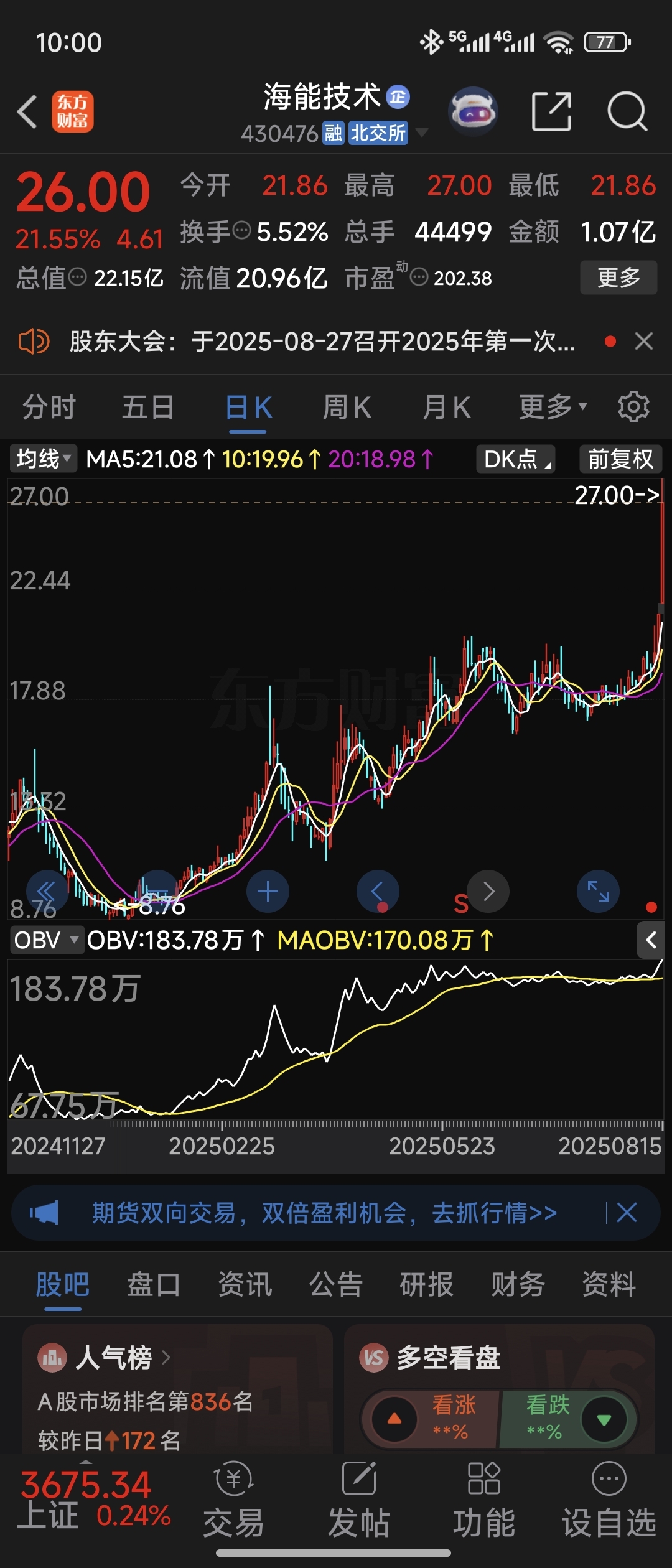Move chart left one step
The height and width of the screenshot is (1568, 672).
(x=378, y=892)
